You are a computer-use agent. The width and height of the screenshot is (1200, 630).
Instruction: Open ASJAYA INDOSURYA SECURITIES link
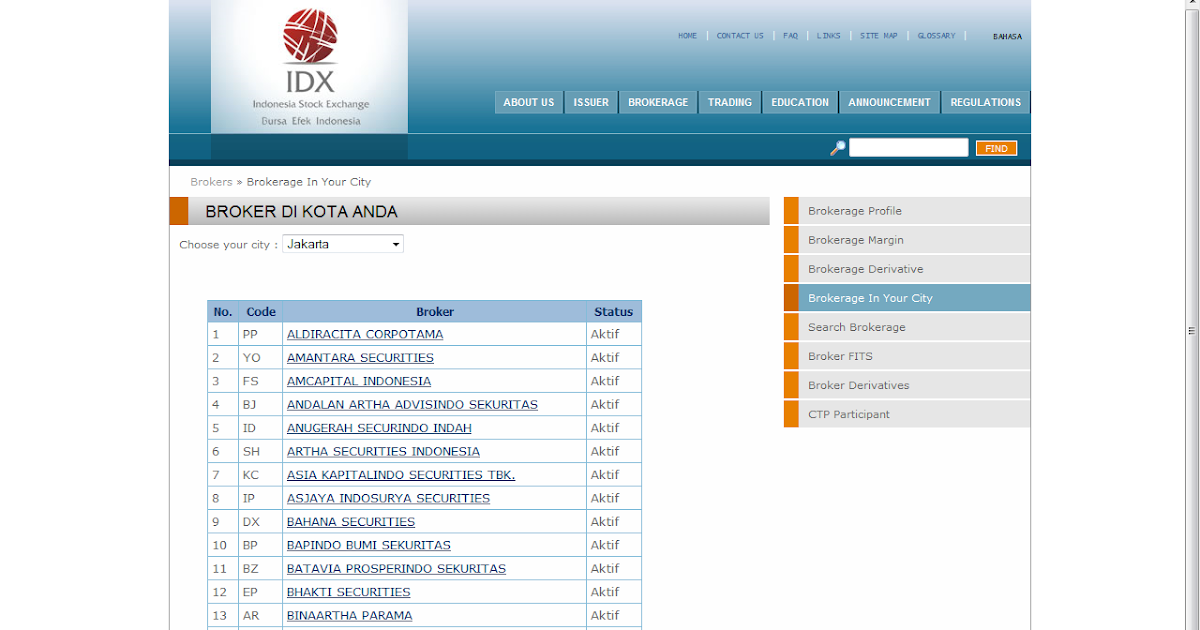389,498
